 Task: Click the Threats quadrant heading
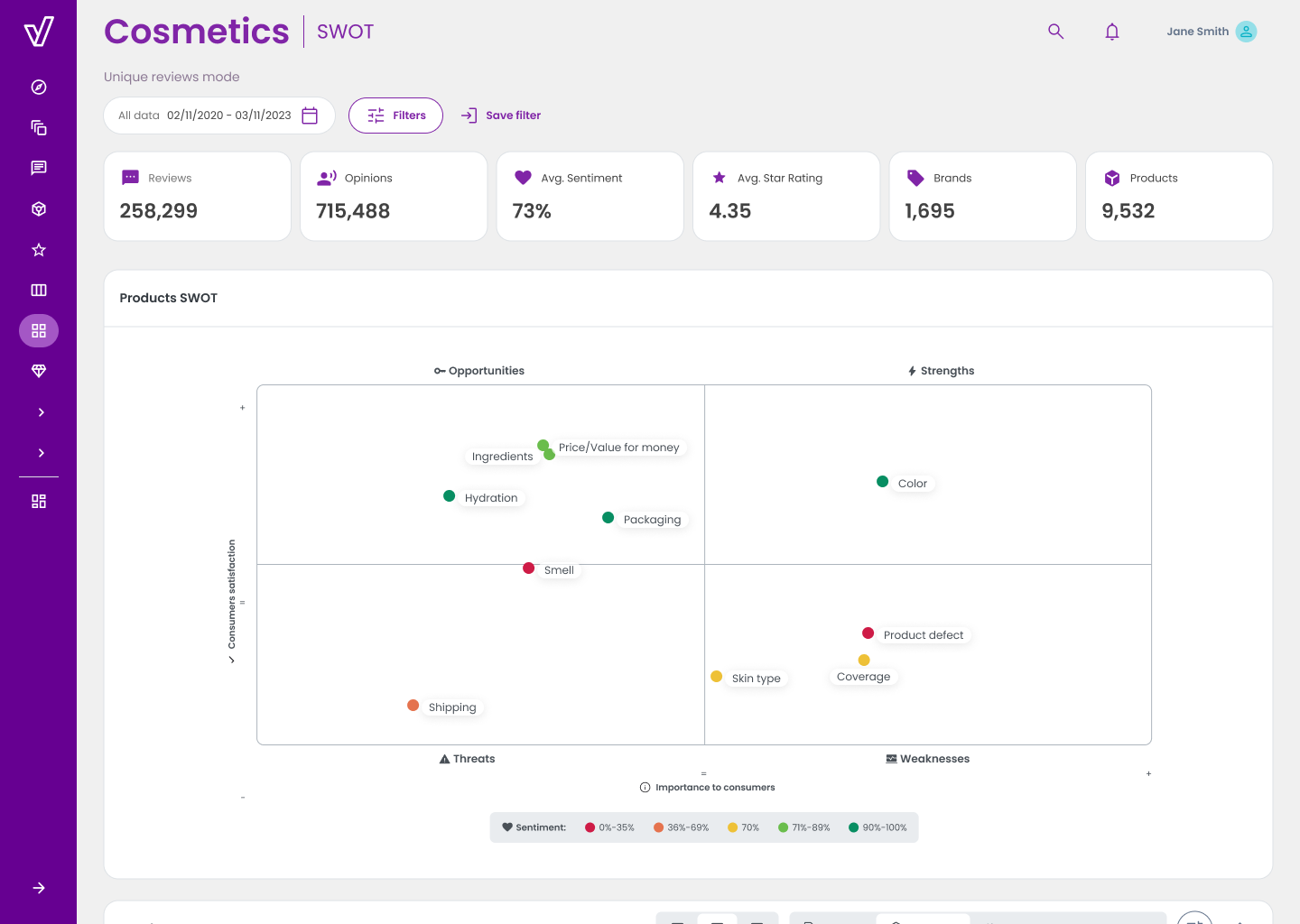coord(467,759)
